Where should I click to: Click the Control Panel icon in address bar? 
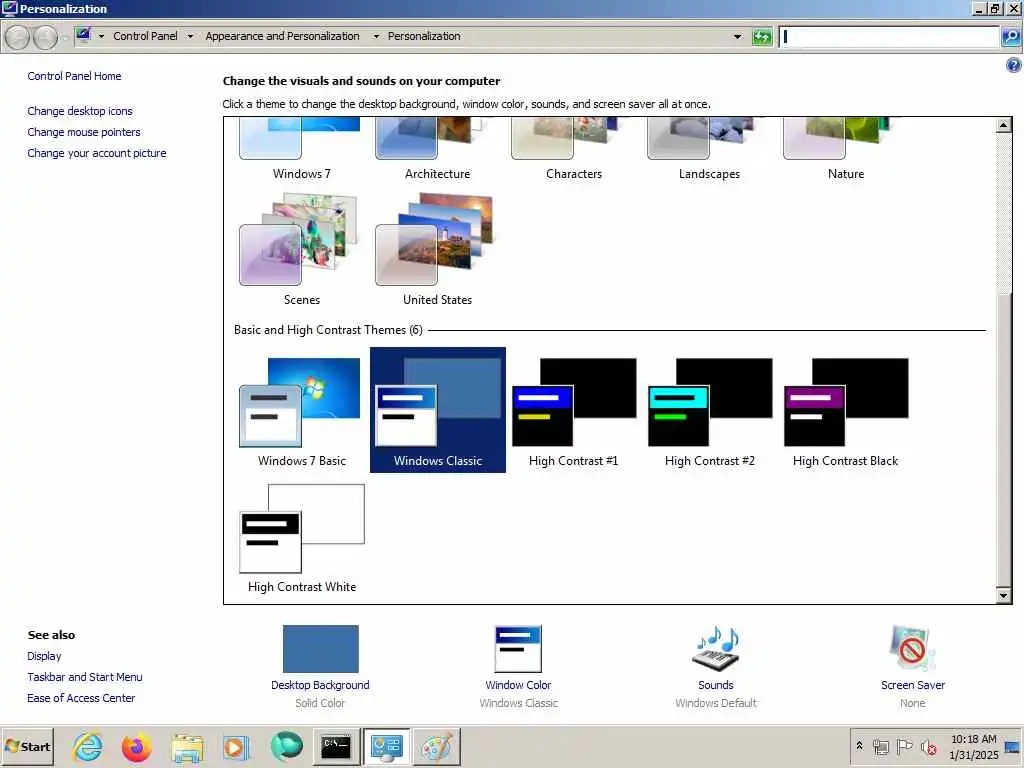click(x=83, y=35)
